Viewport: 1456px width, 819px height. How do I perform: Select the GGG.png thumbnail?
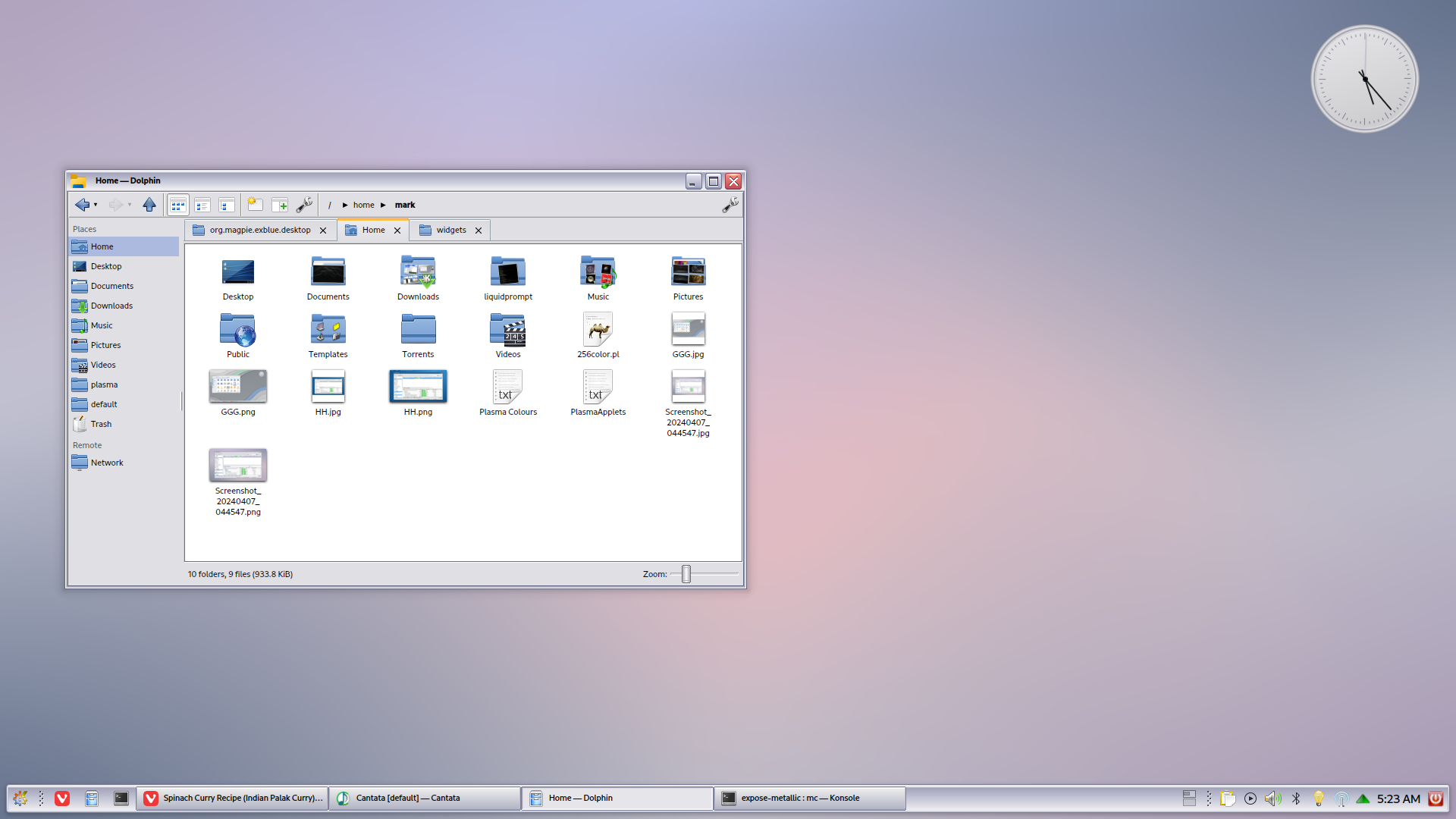[x=238, y=387]
